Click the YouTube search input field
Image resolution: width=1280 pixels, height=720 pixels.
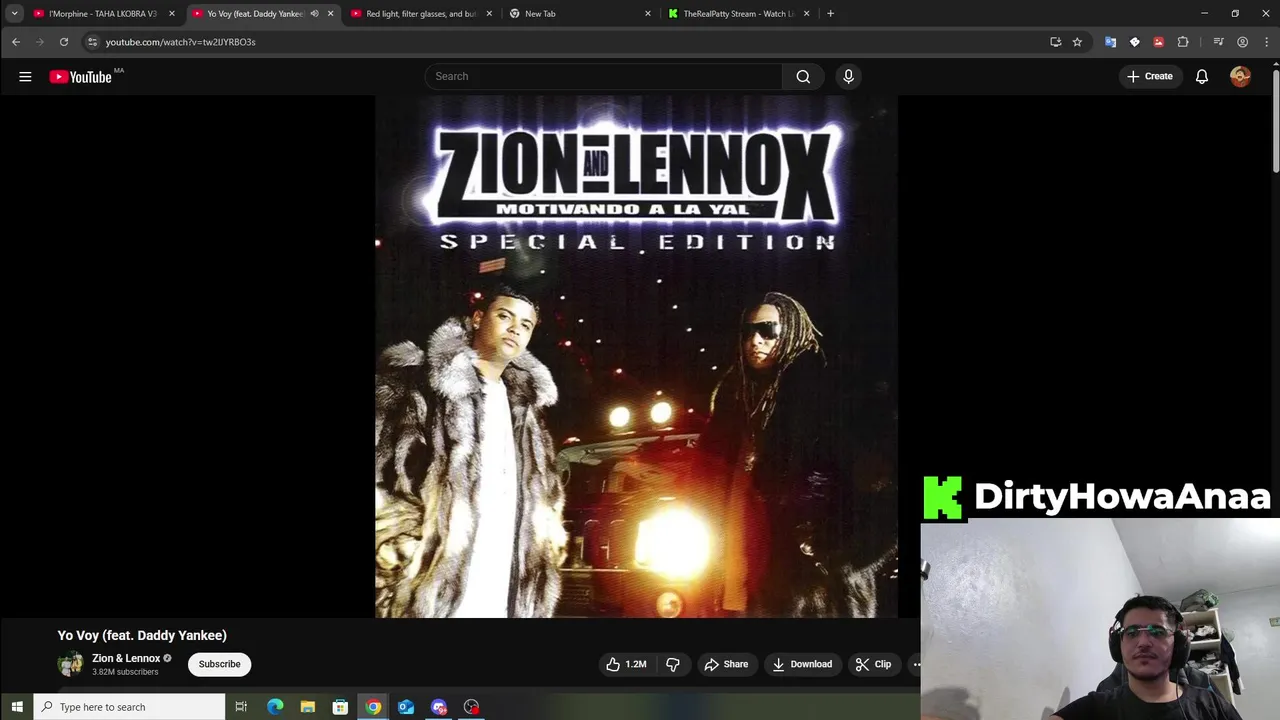(604, 76)
